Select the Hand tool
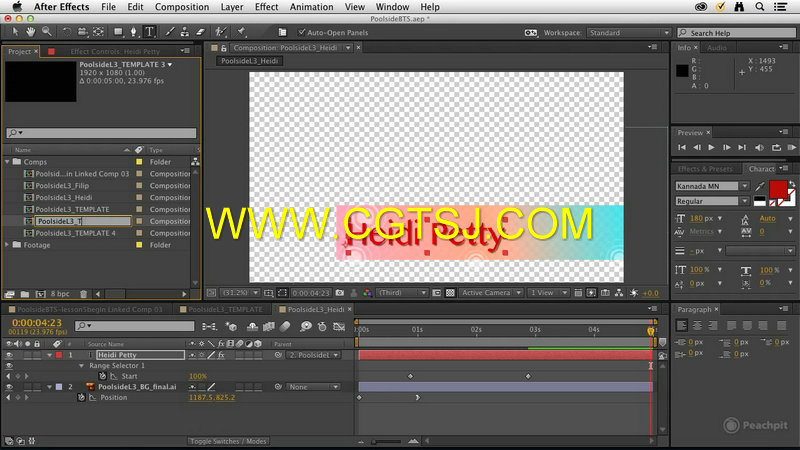This screenshot has width=800, height=450. 31,32
